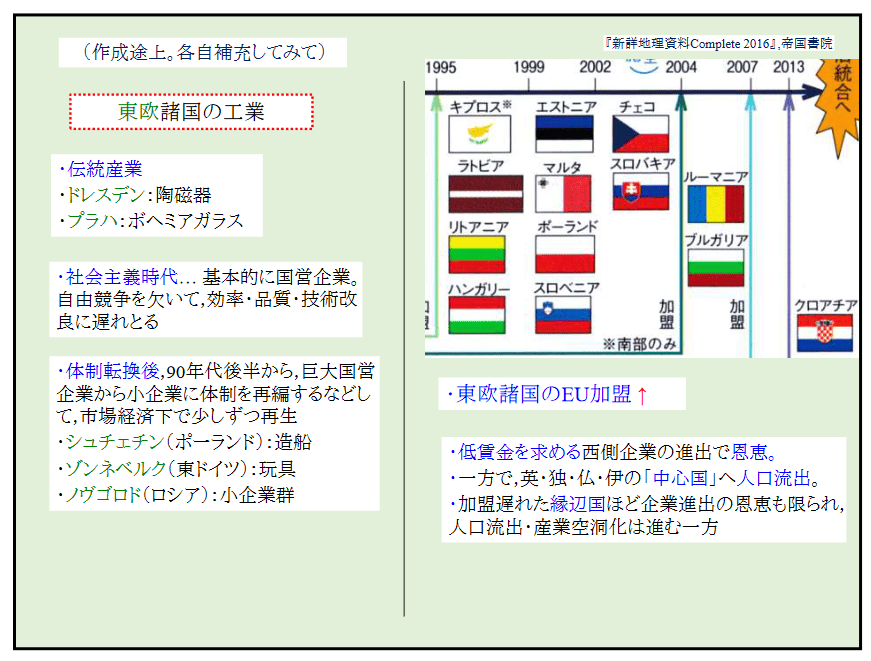Click the Croatia (クロアチア) flag
Image resolution: width=871 pixels, height=661 pixels.
point(824,333)
